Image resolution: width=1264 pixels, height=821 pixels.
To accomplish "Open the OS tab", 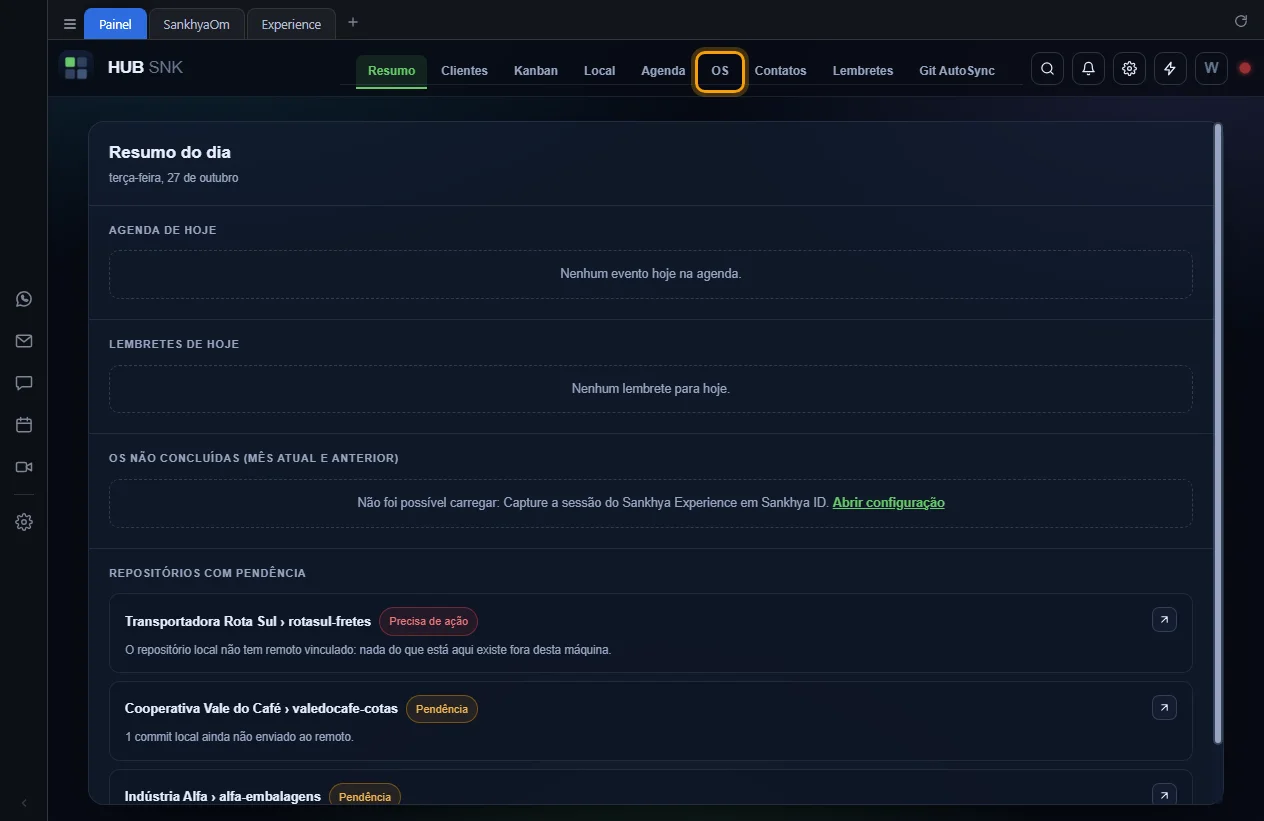I will tap(720, 71).
